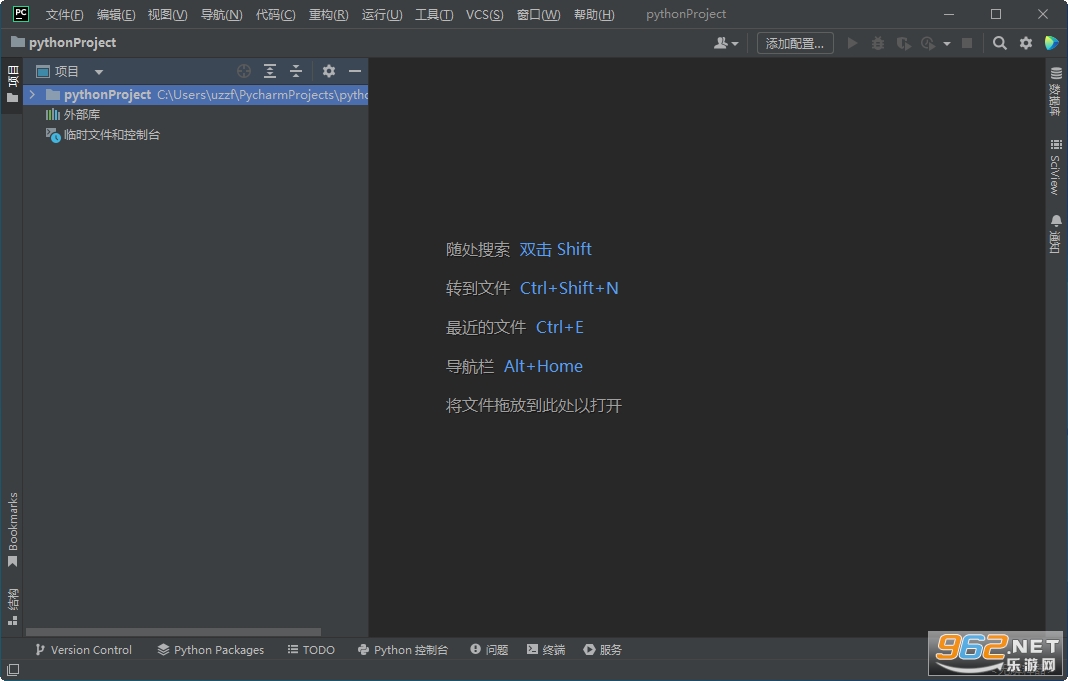
Task: Open the 帮助(H) menu
Action: (x=594, y=14)
